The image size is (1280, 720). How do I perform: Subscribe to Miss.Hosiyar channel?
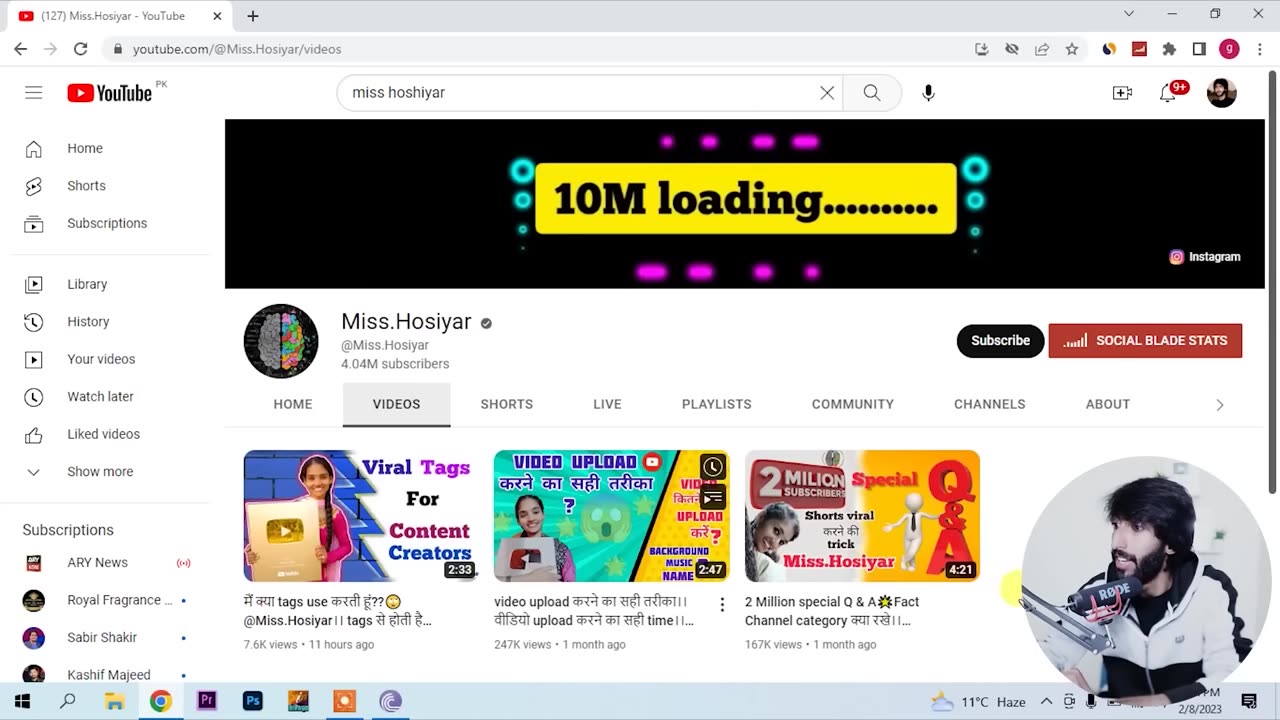(x=1000, y=341)
